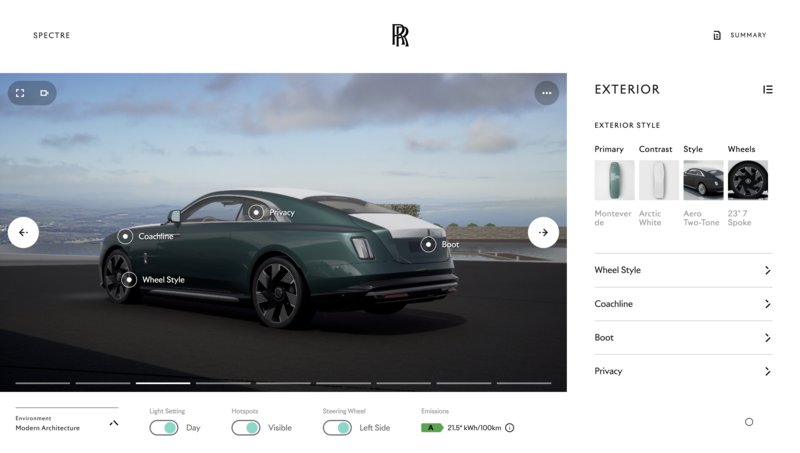The height and width of the screenshot is (453, 800).
Task: Advance to the next car view with right arrow
Action: (543, 232)
